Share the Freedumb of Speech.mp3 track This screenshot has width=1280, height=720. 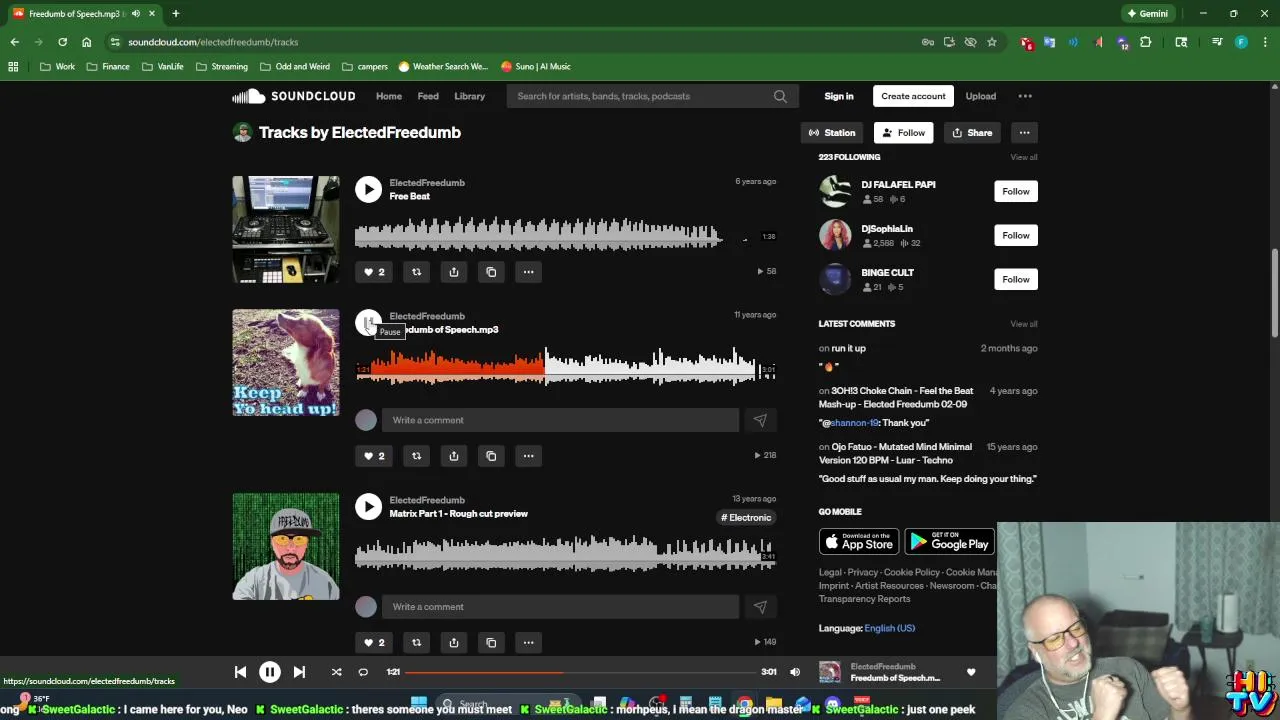coord(454,456)
